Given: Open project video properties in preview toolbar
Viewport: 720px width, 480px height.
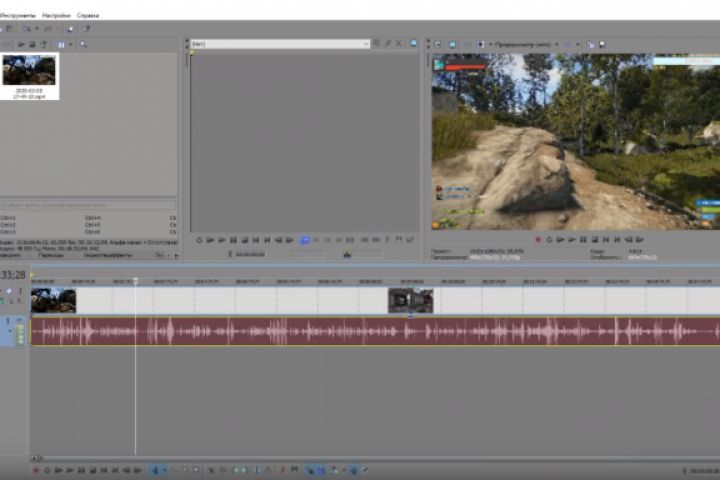Looking at the screenshot, I should [x=438, y=45].
